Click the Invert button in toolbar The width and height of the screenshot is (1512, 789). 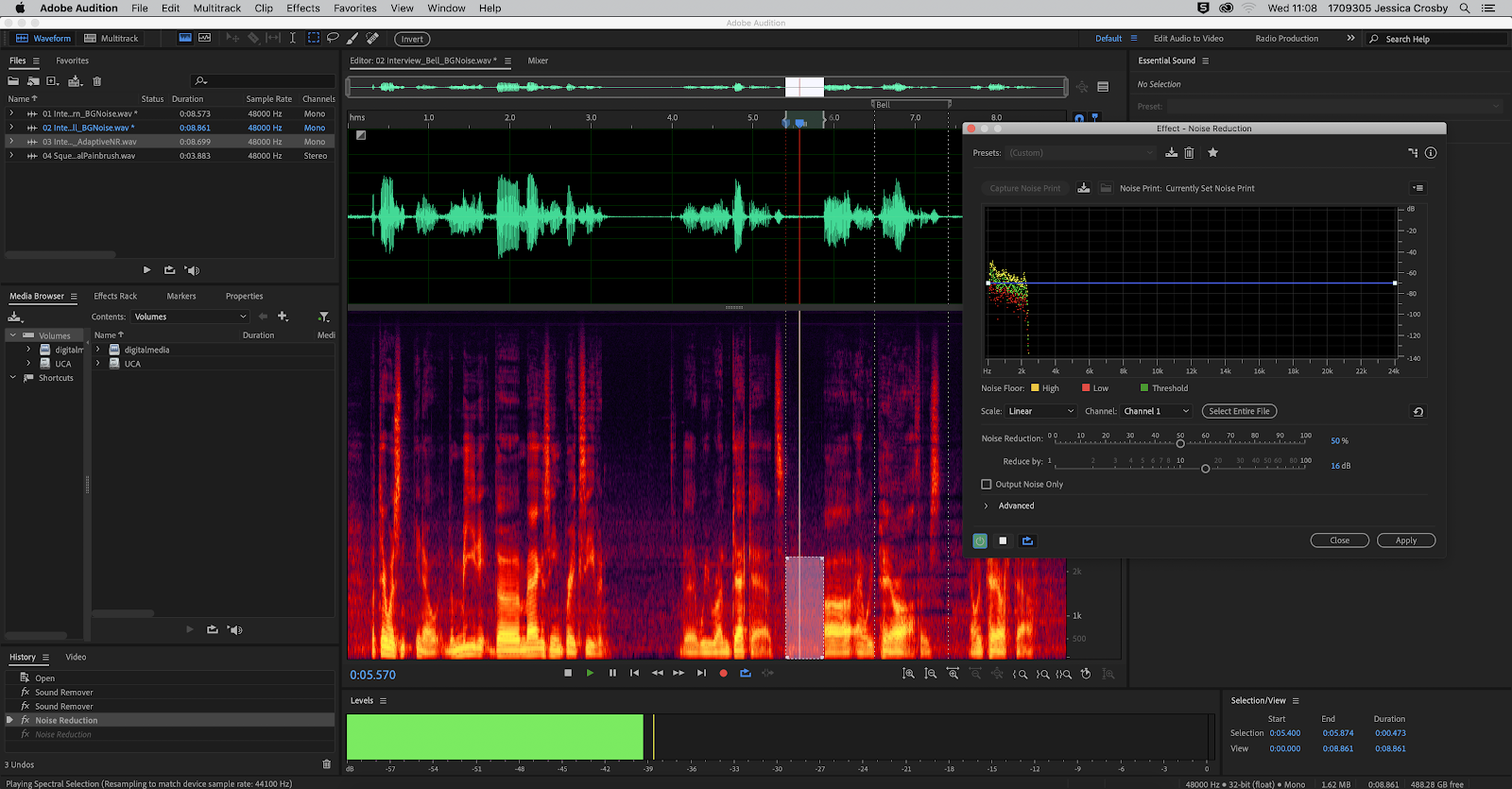(412, 39)
